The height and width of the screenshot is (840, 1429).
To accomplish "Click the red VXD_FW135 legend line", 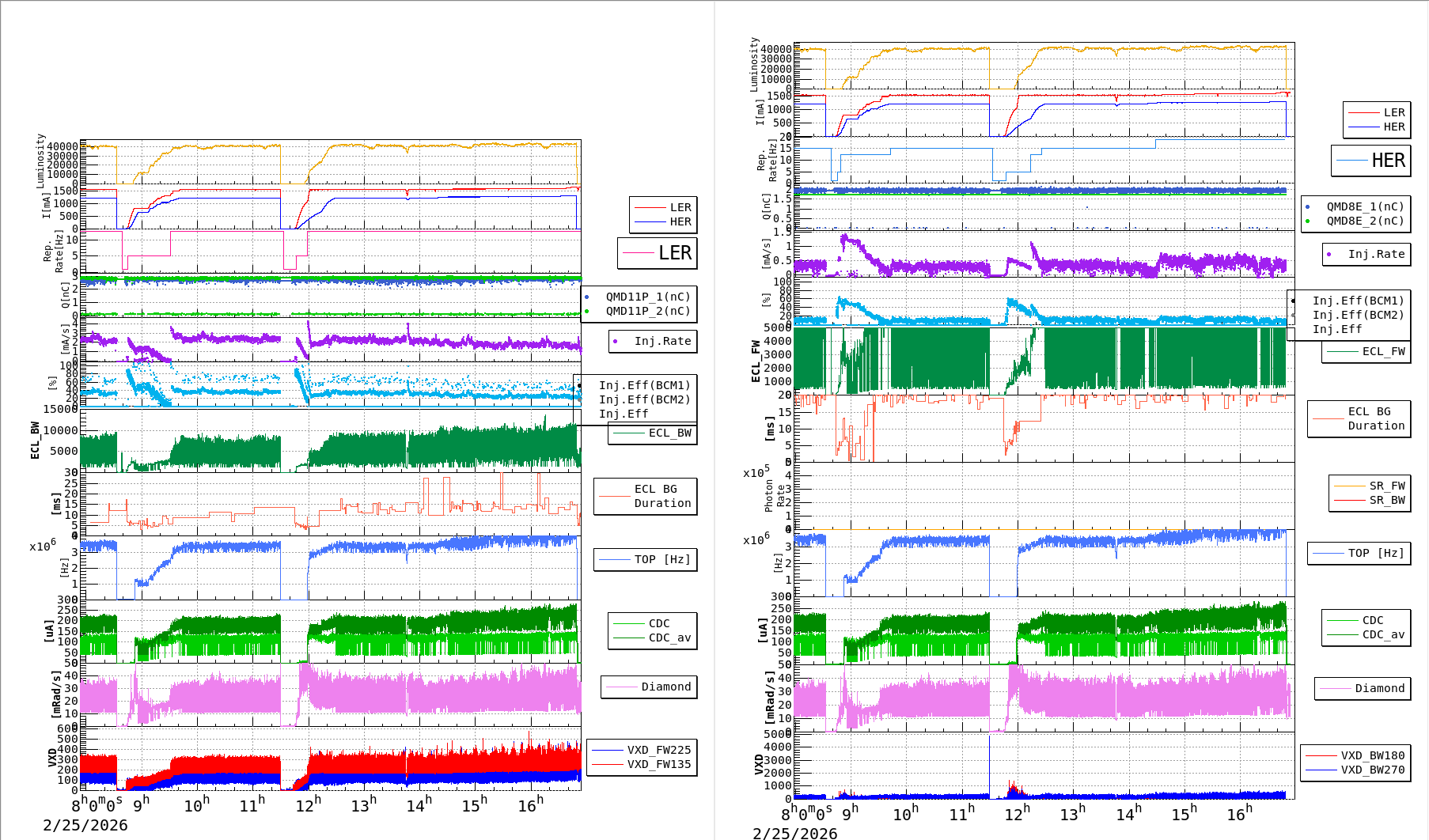I will [x=608, y=764].
